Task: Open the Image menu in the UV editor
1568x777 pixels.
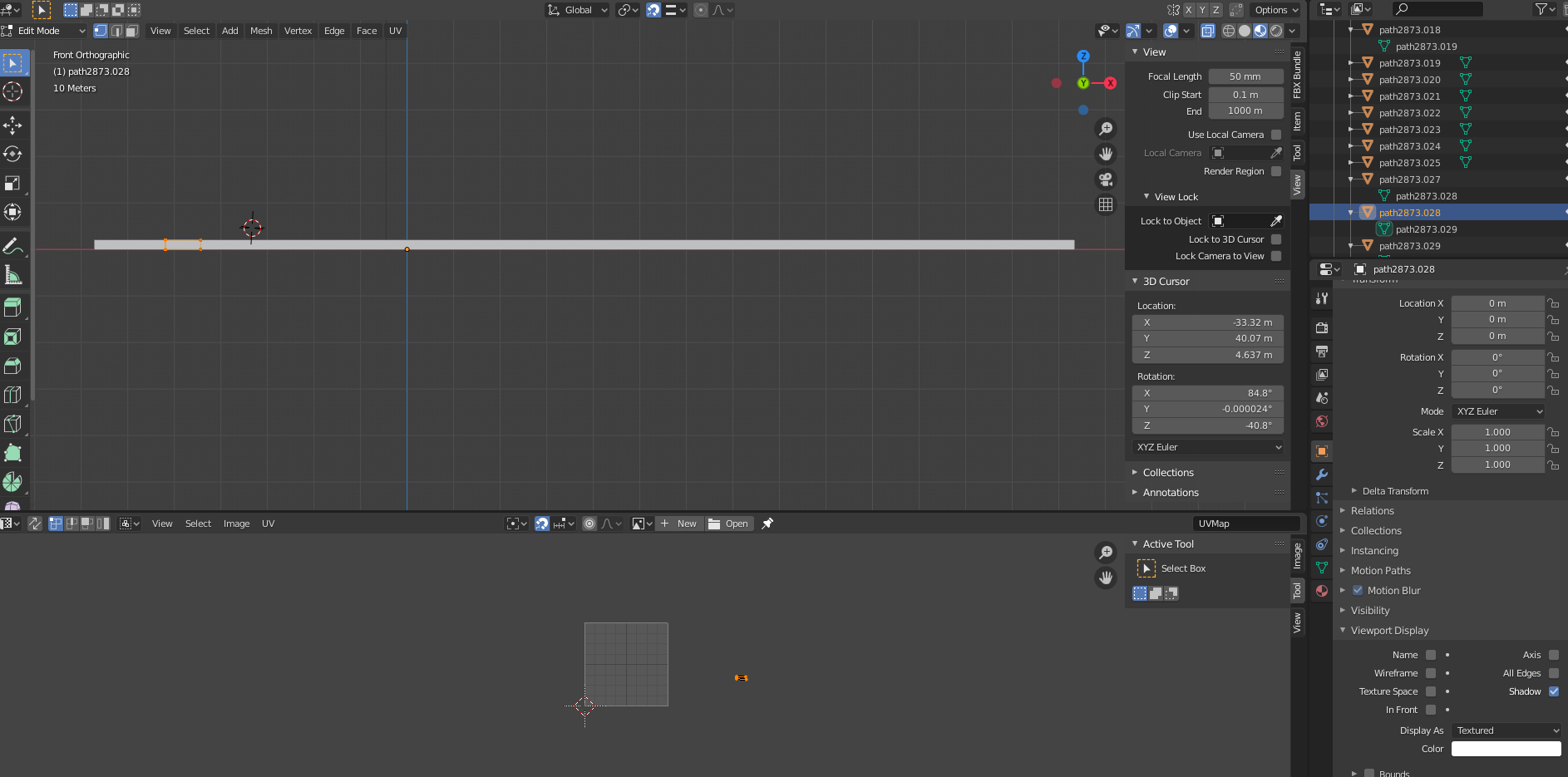Action: pyautogui.click(x=236, y=524)
